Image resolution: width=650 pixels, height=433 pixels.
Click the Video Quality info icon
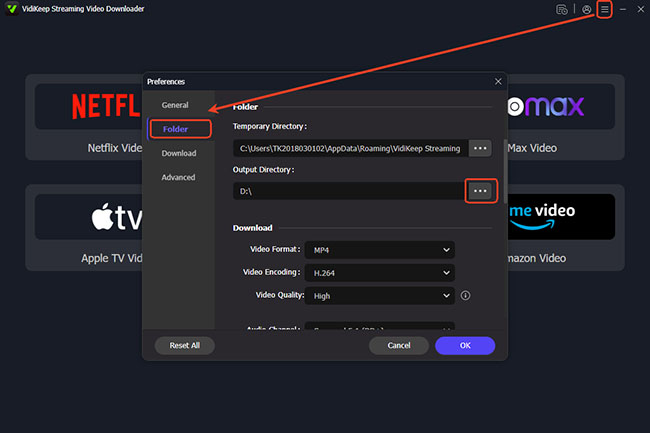pos(466,295)
